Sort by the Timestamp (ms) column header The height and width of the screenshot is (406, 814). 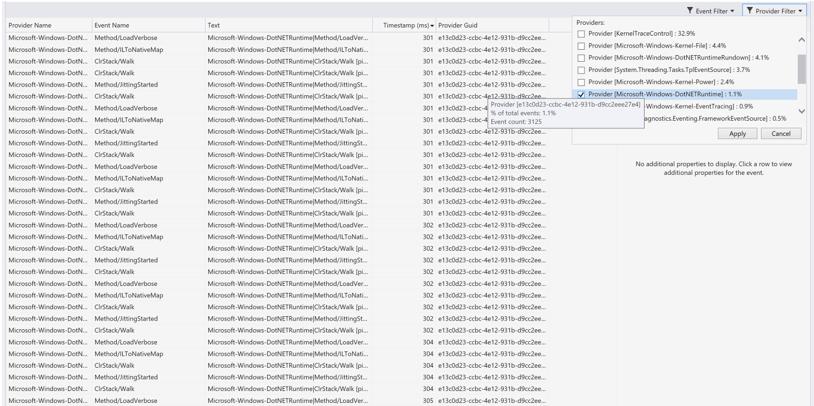click(404, 25)
